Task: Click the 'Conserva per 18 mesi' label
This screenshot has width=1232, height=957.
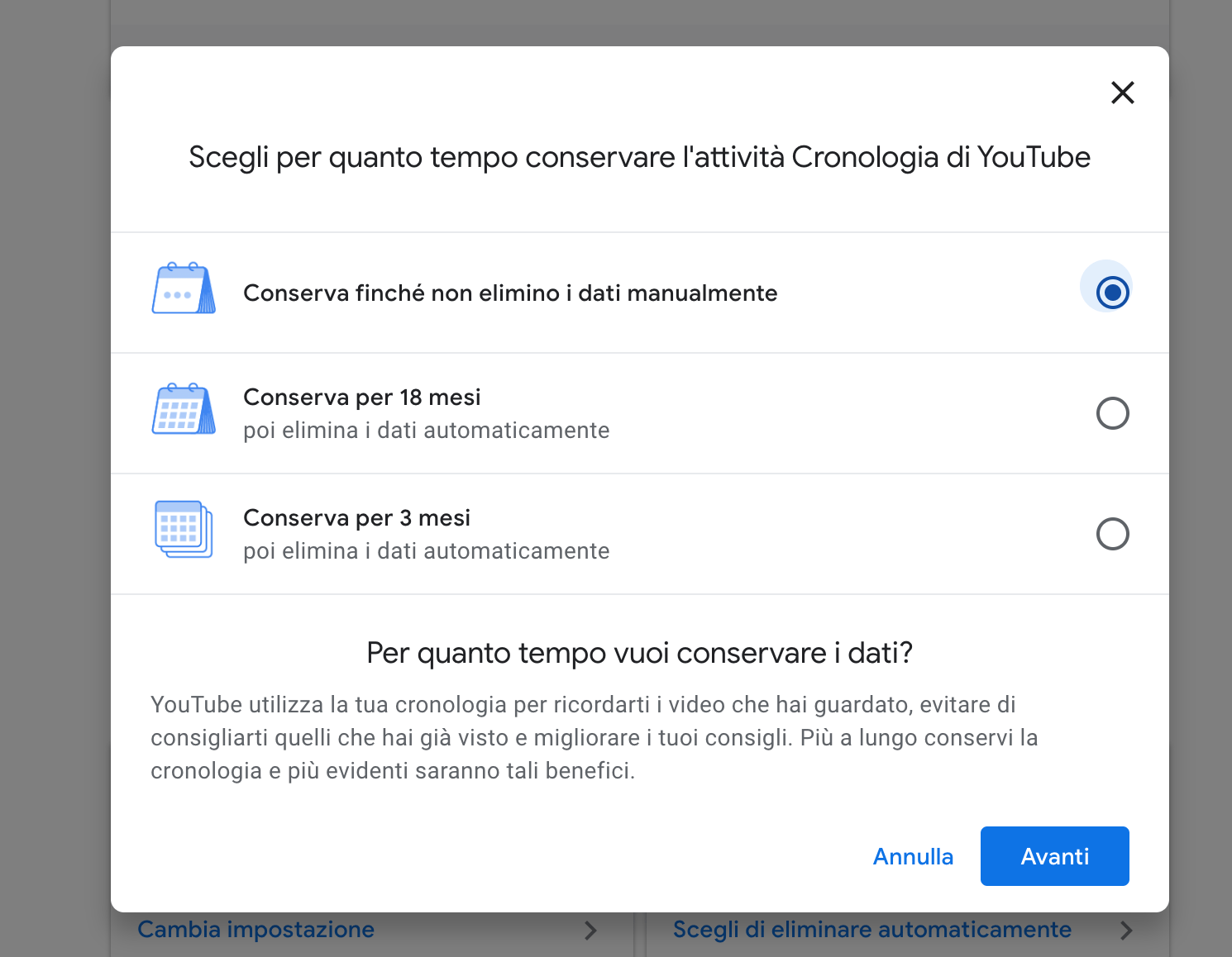Action: coord(362,398)
